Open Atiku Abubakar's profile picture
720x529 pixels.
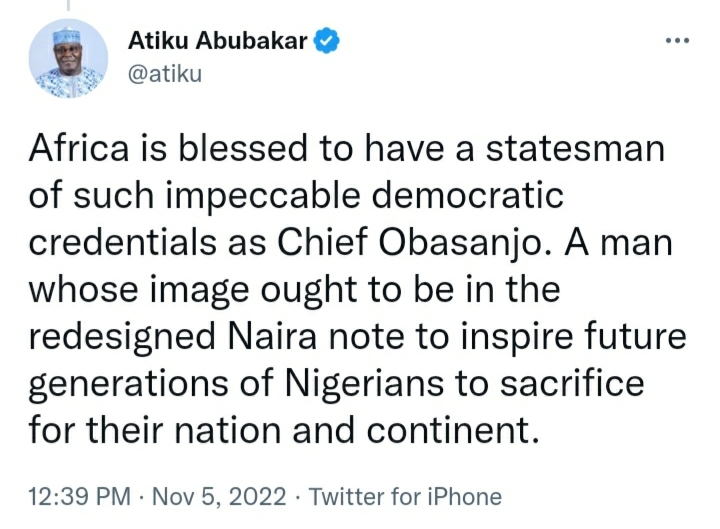point(67,58)
